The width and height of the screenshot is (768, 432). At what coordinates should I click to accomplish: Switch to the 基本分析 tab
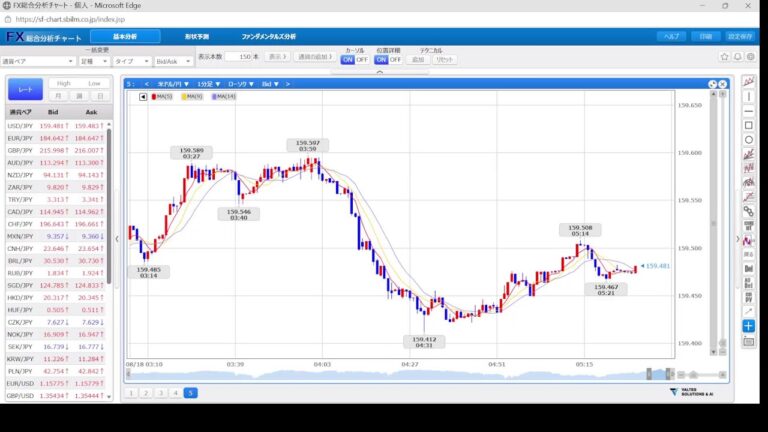[125, 37]
